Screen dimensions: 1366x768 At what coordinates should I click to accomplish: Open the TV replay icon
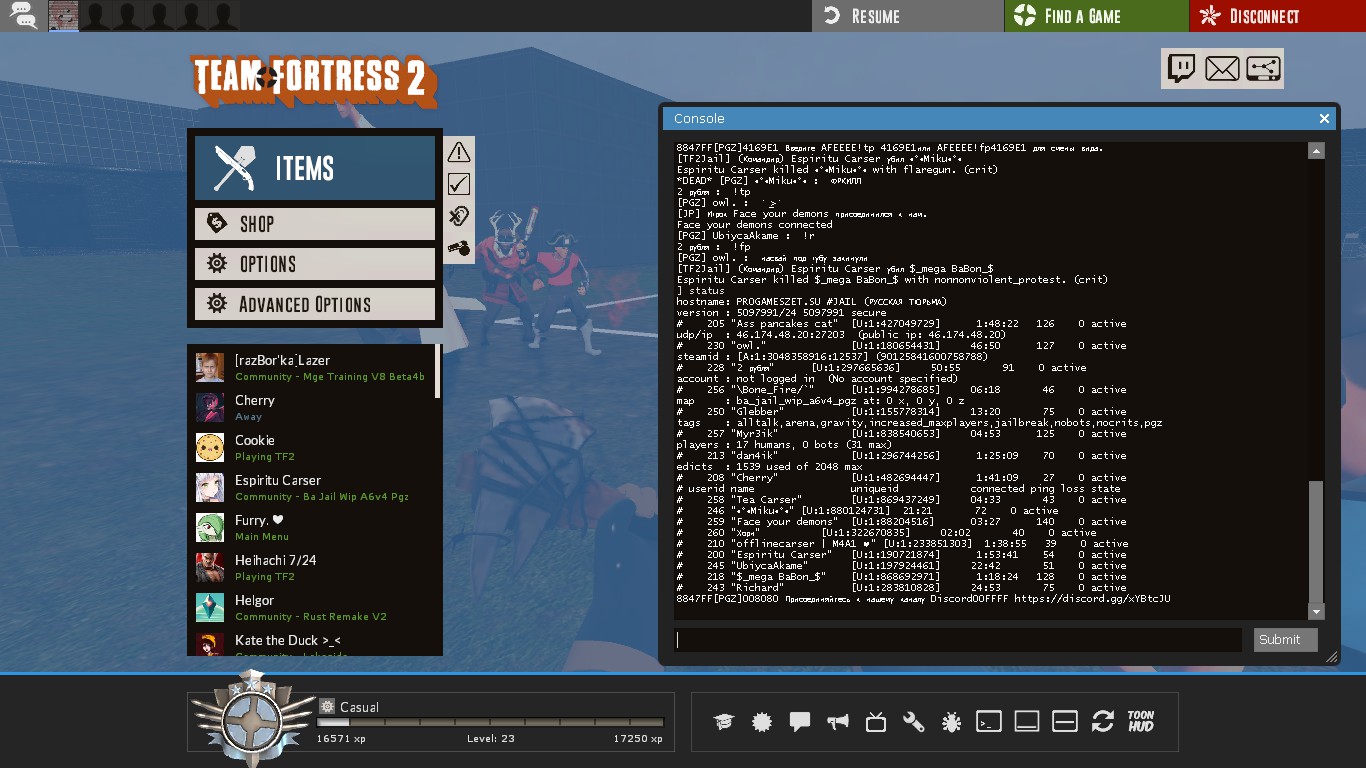click(x=876, y=722)
